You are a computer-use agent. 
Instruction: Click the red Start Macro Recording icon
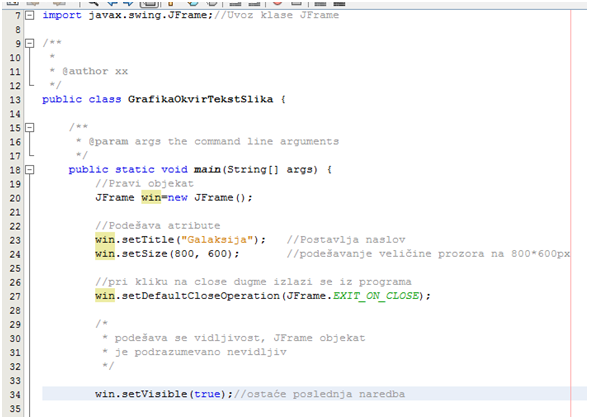click(x=277, y=3)
